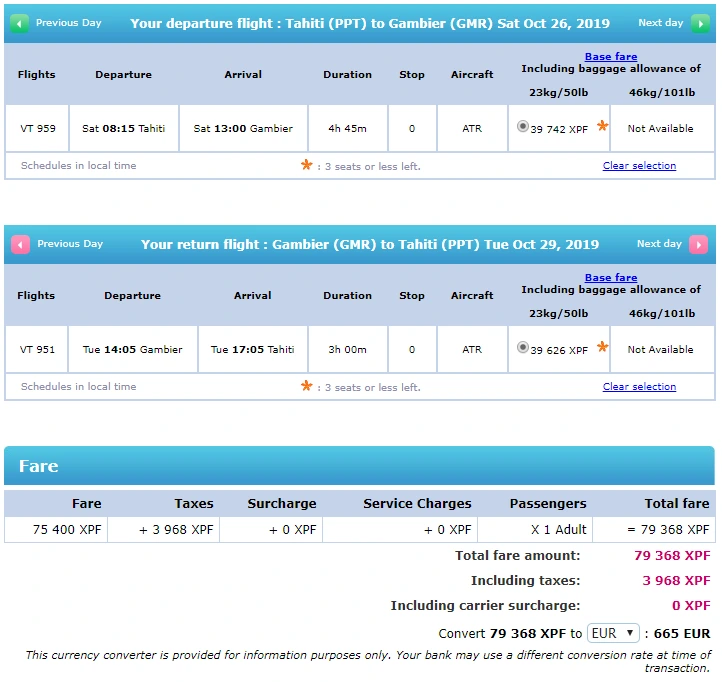Image resolution: width=722 pixels, height=682 pixels.
Task: Click the pink 79 368 XPF total amount
Action: 672,555
